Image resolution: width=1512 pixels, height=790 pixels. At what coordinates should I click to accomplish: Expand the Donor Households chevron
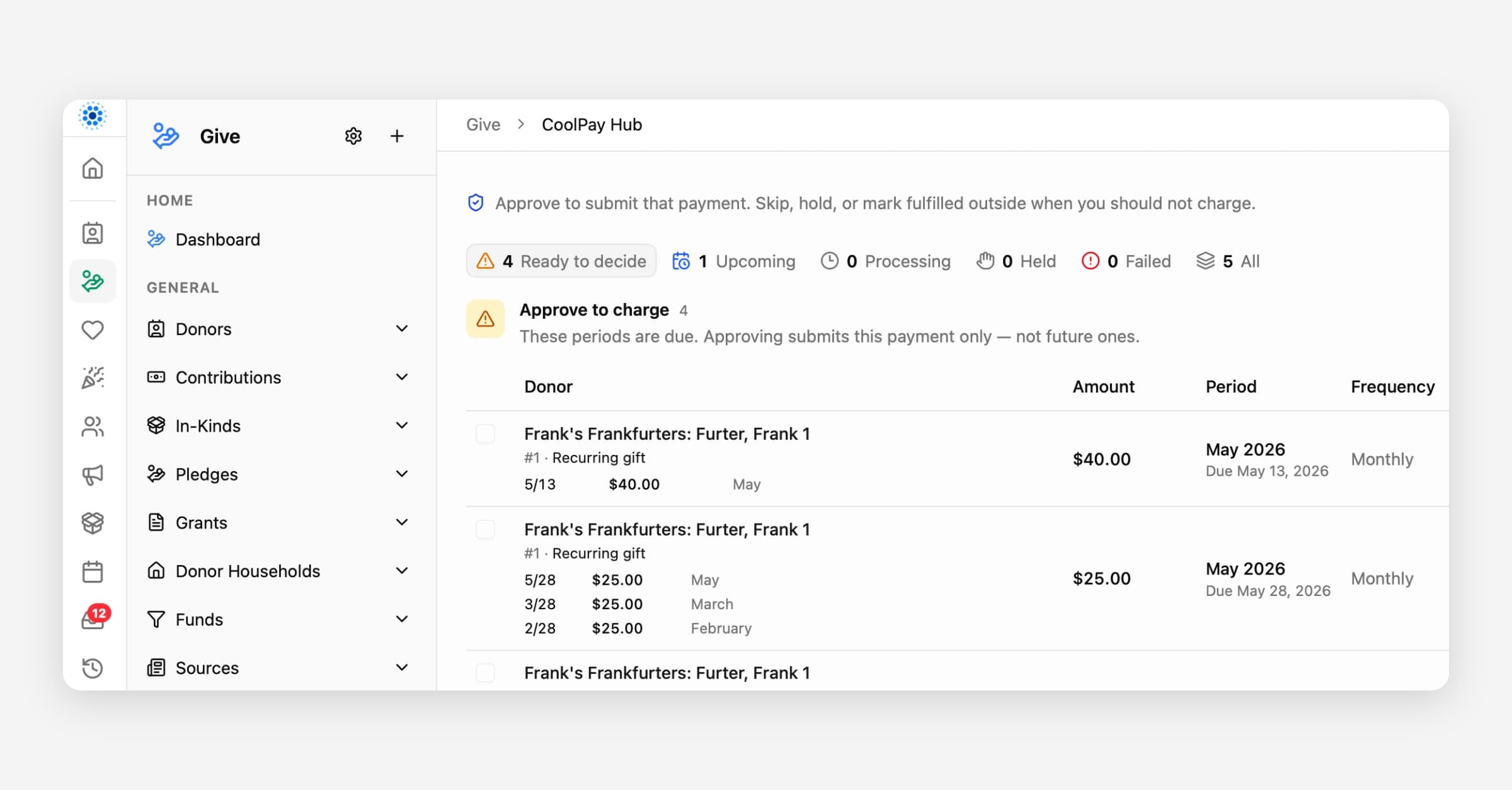tap(402, 571)
